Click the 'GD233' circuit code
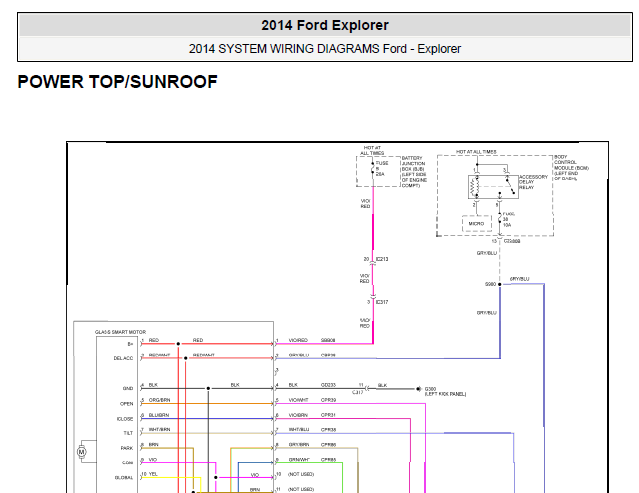This screenshot has height=493, width=639. (x=328, y=385)
